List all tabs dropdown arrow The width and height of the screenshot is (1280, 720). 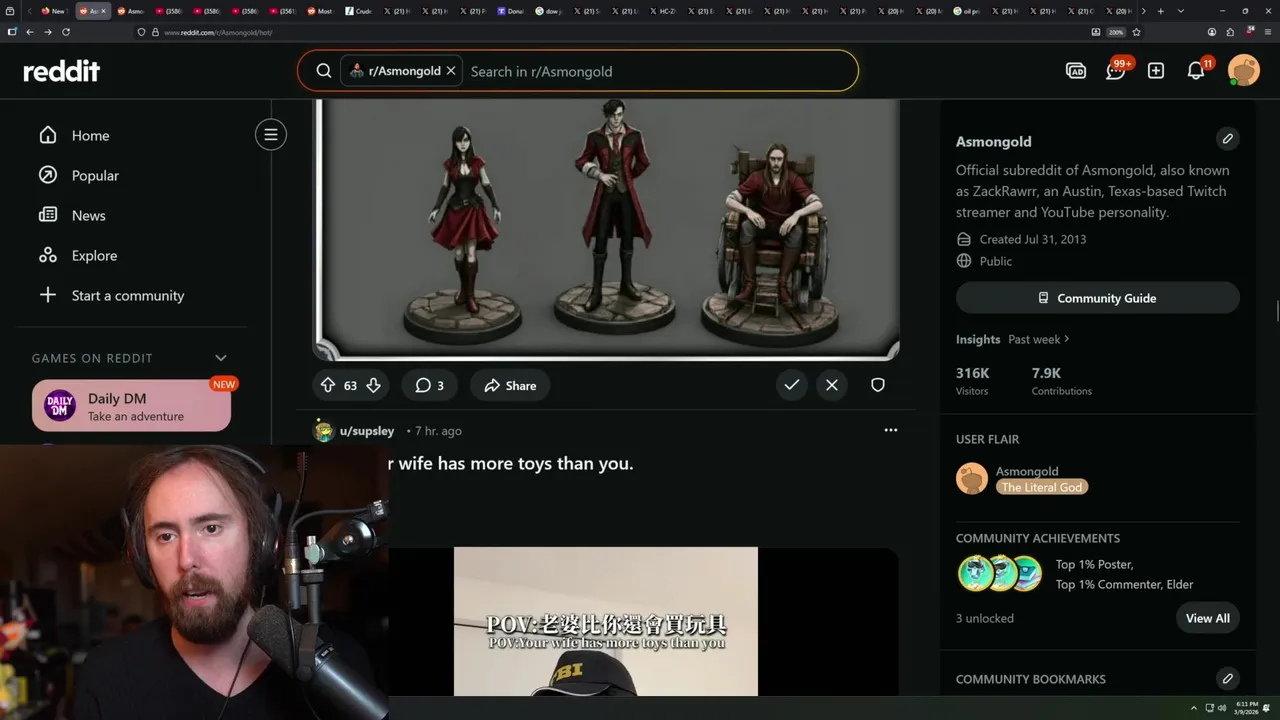click(1181, 11)
